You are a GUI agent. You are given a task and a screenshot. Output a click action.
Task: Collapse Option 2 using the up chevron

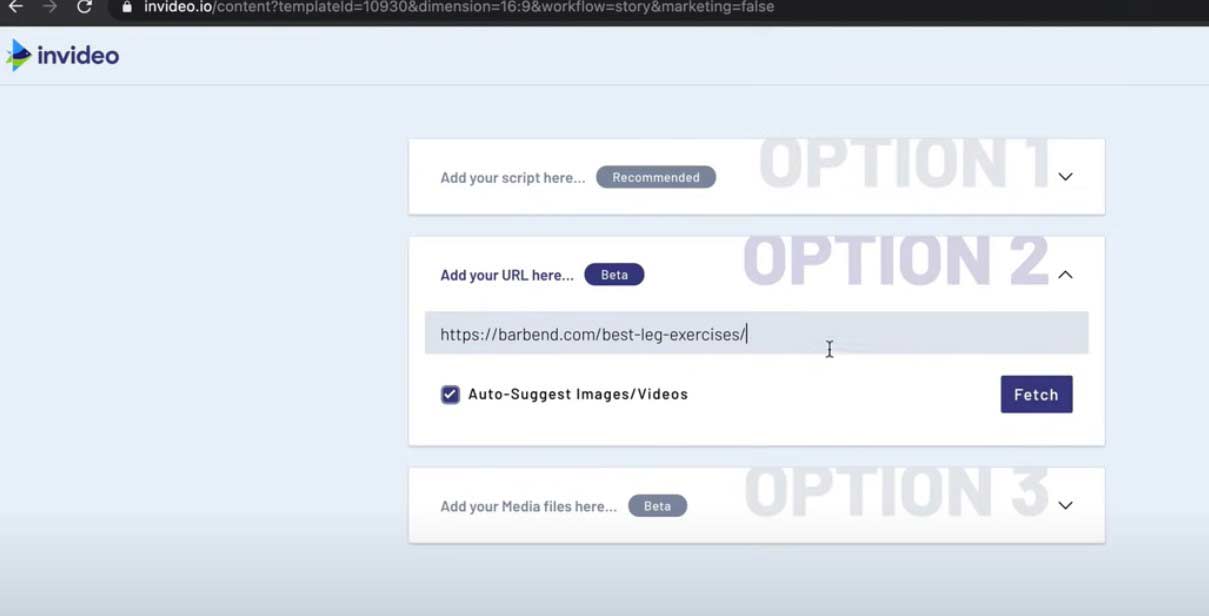1065,274
